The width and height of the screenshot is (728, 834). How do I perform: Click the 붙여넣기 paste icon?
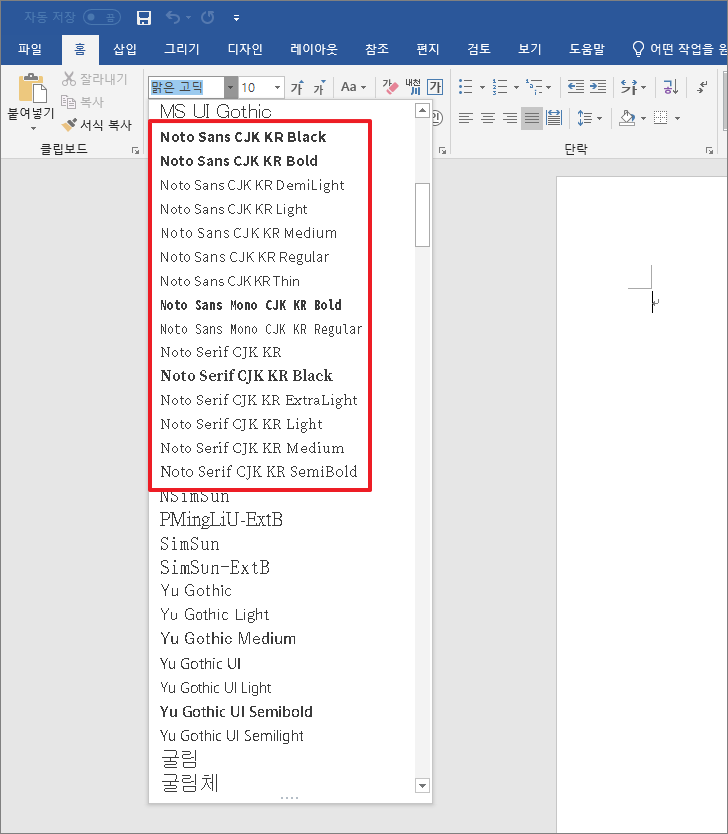tap(32, 88)
